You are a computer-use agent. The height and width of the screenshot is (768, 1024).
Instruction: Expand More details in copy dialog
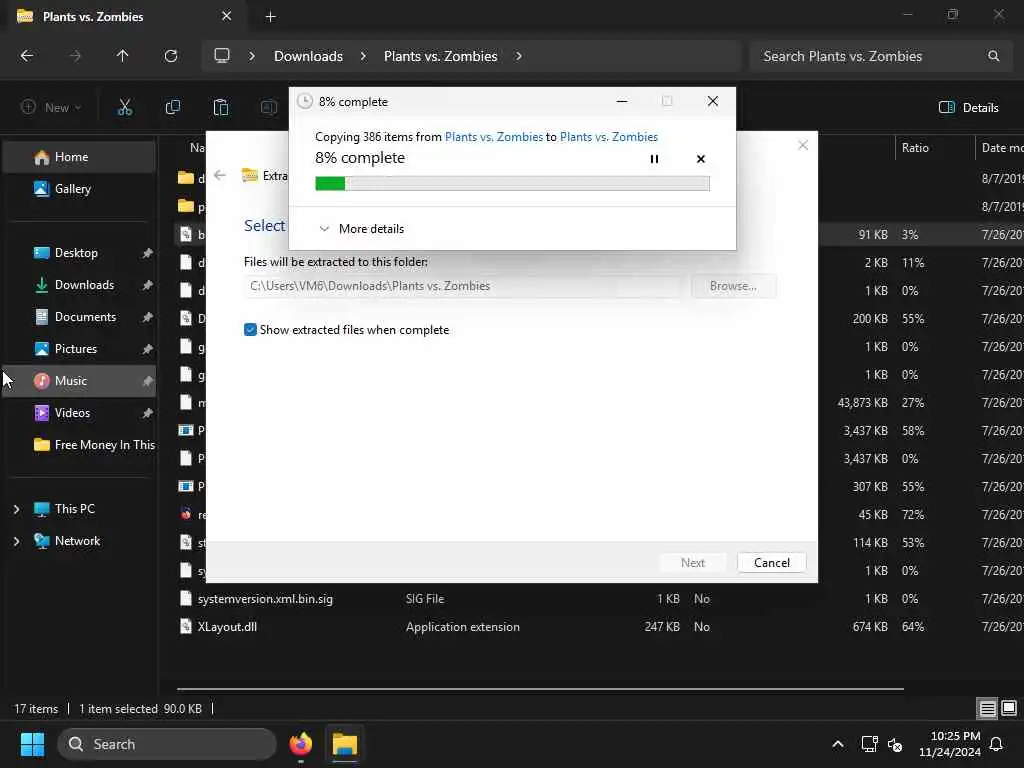(362, 229)
